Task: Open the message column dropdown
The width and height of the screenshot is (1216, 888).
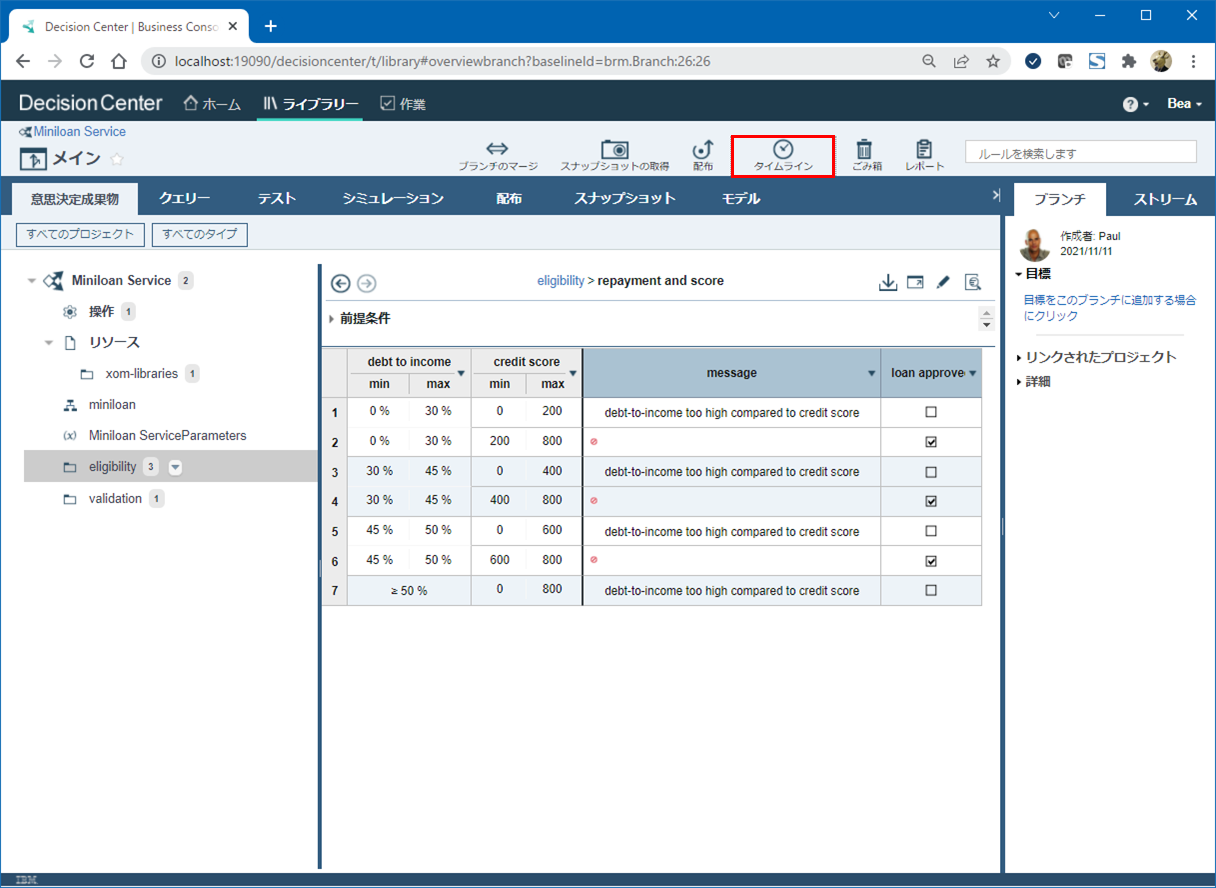Action: click(871, 373)
